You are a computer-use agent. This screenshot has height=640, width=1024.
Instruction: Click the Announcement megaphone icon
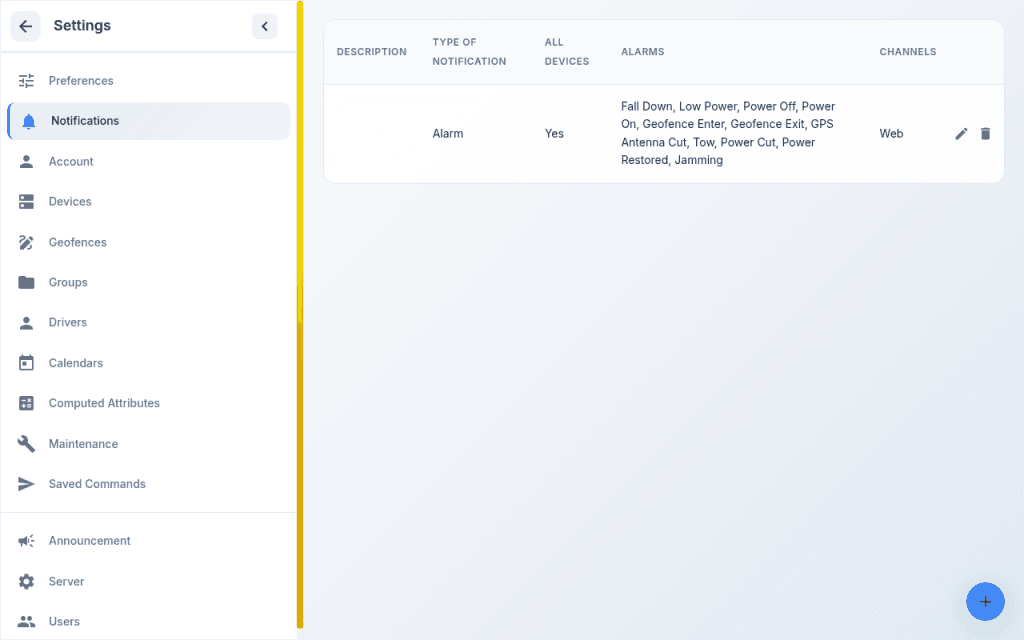pos(26,541)
